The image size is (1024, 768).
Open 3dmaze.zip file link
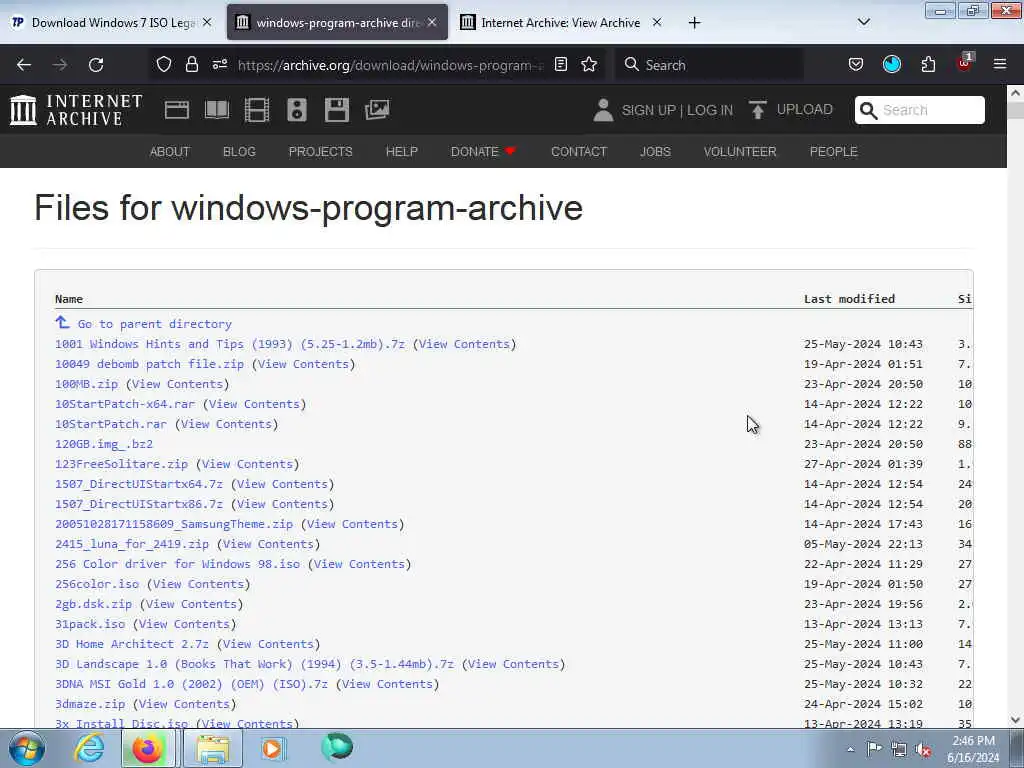(x=90, y=704)
